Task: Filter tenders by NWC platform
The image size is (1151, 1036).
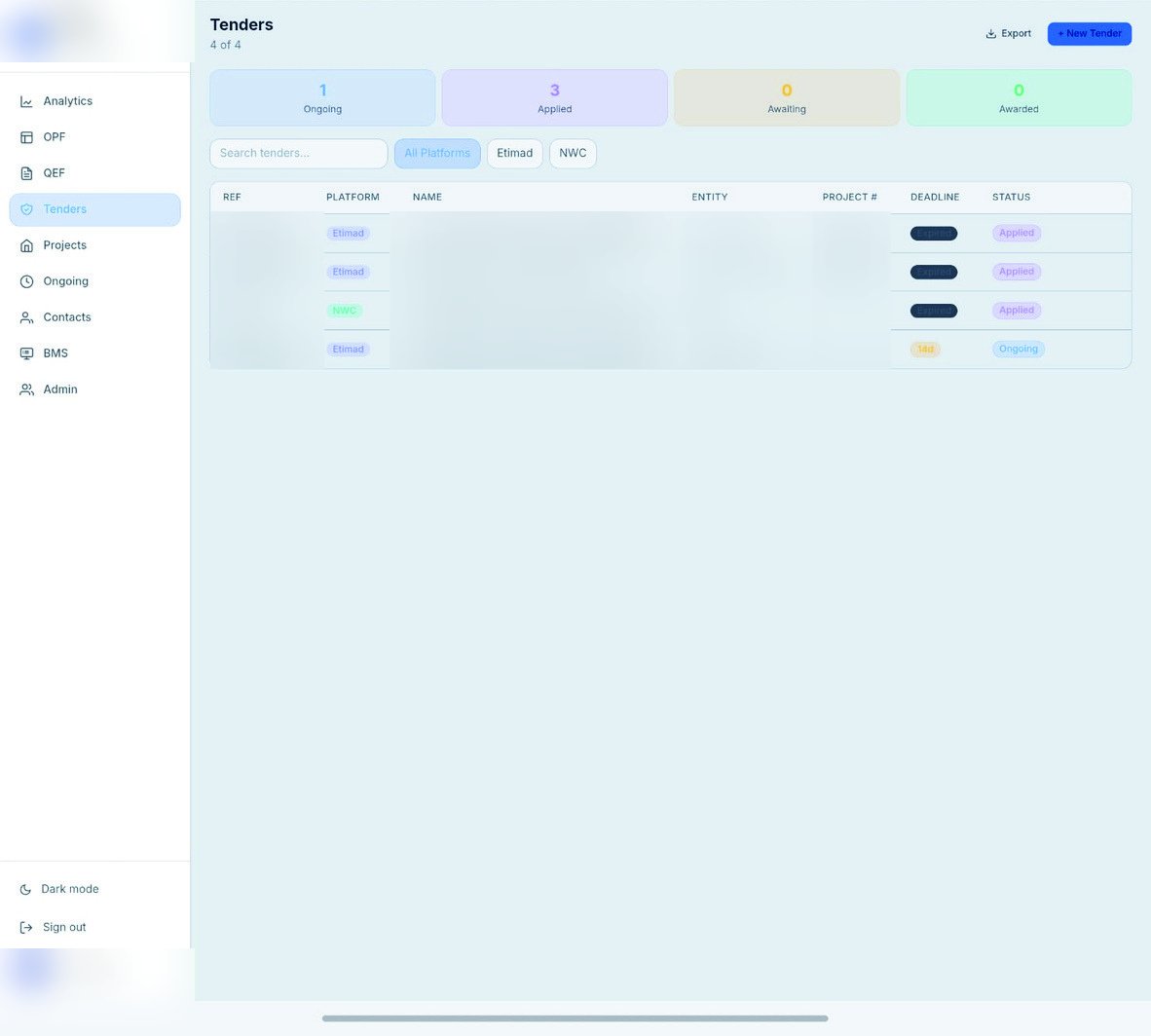Action: click(x=573, y=154)
